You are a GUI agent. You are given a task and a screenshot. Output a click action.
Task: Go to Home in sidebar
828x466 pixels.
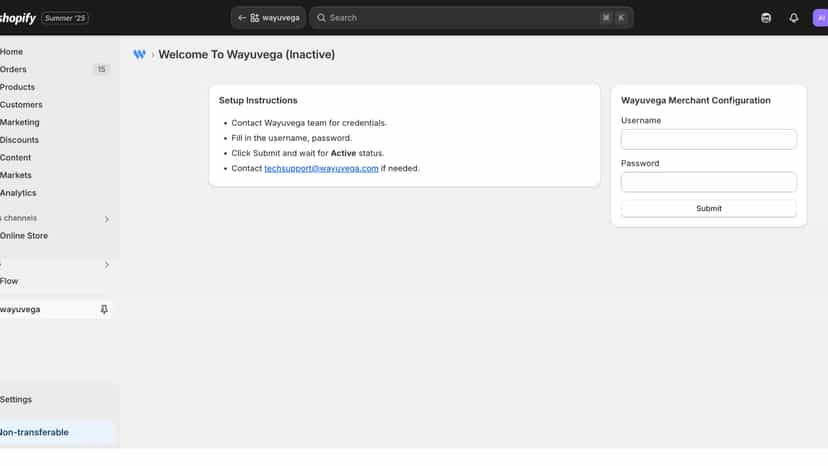(12, 52)
